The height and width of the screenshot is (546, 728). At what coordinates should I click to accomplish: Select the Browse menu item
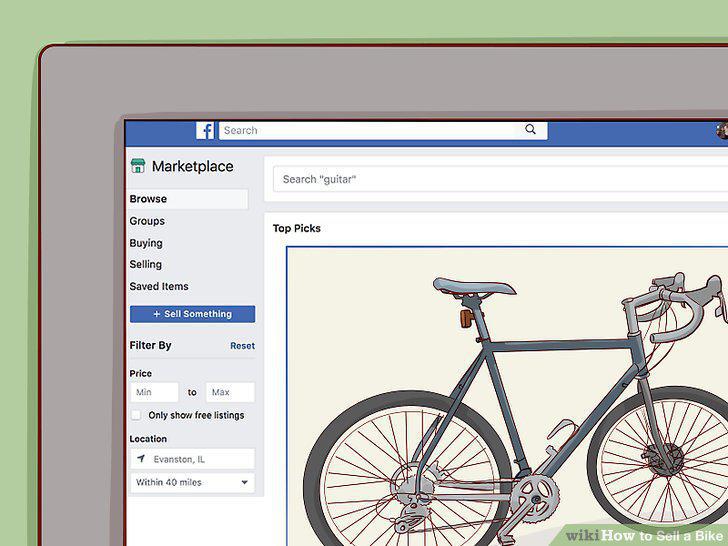point(188,199)
